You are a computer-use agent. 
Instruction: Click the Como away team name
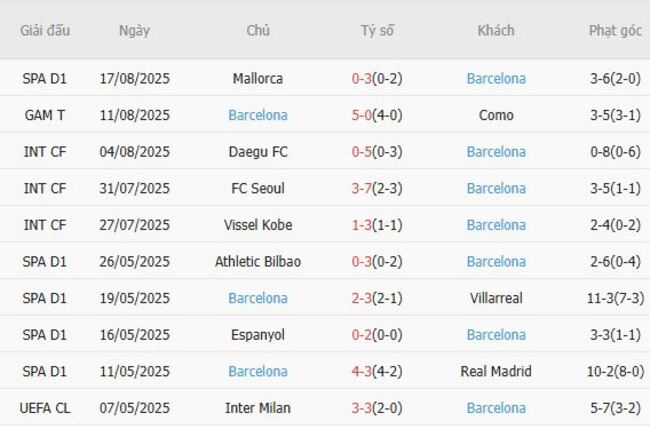tap(496, 115)
